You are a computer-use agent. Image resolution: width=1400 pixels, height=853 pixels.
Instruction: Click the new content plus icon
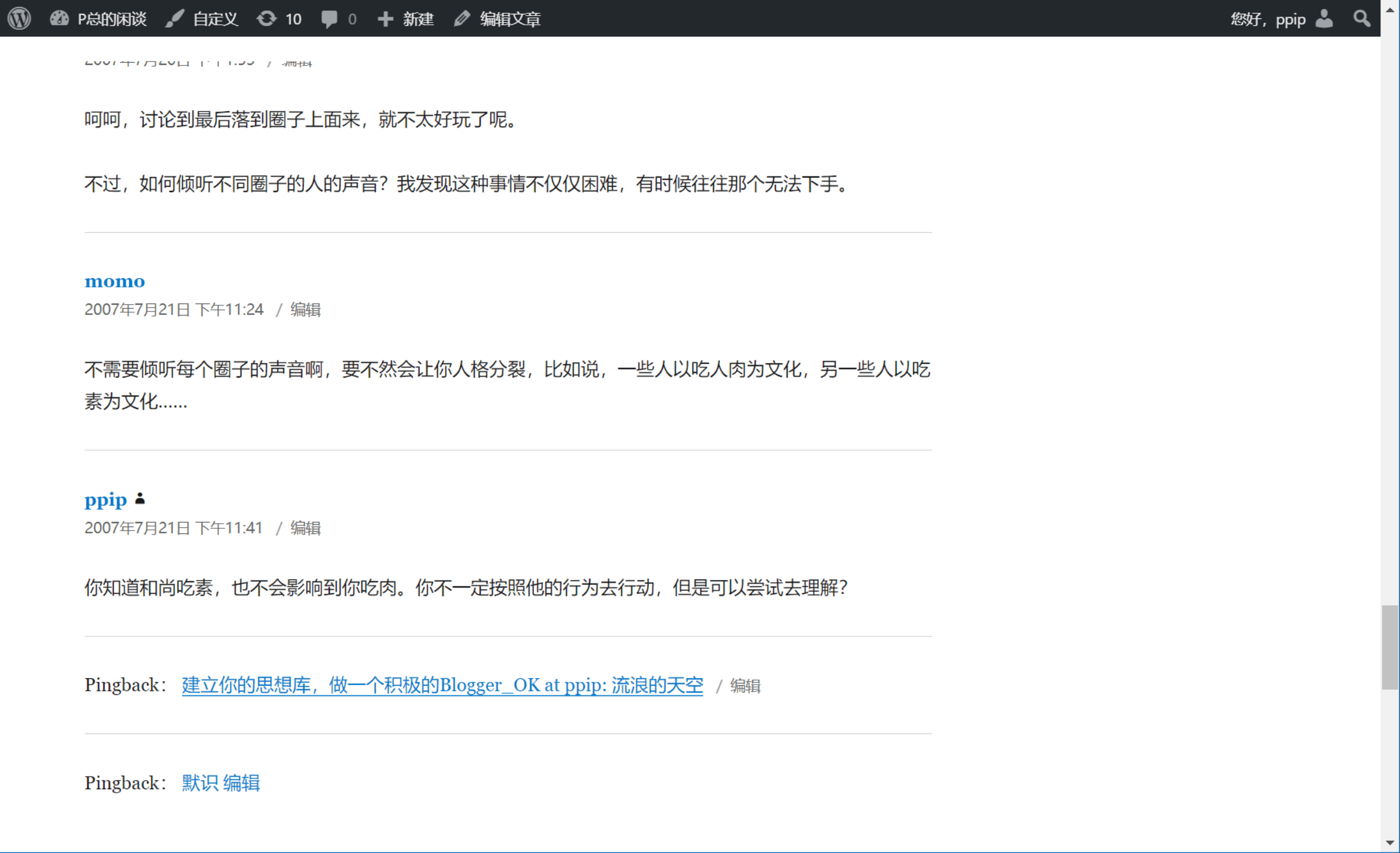coord(385,18)
